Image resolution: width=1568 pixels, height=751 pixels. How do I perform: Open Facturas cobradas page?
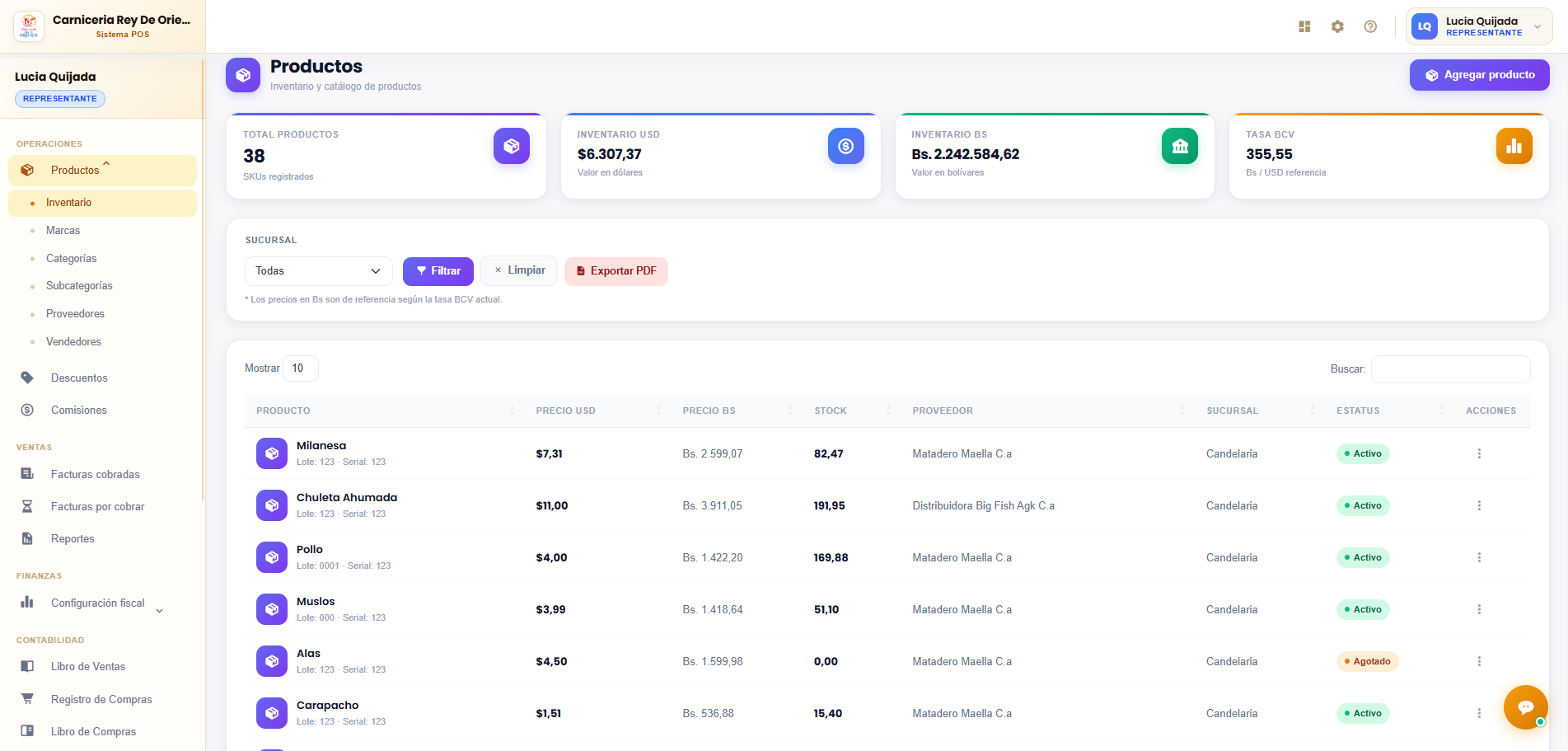96,475
